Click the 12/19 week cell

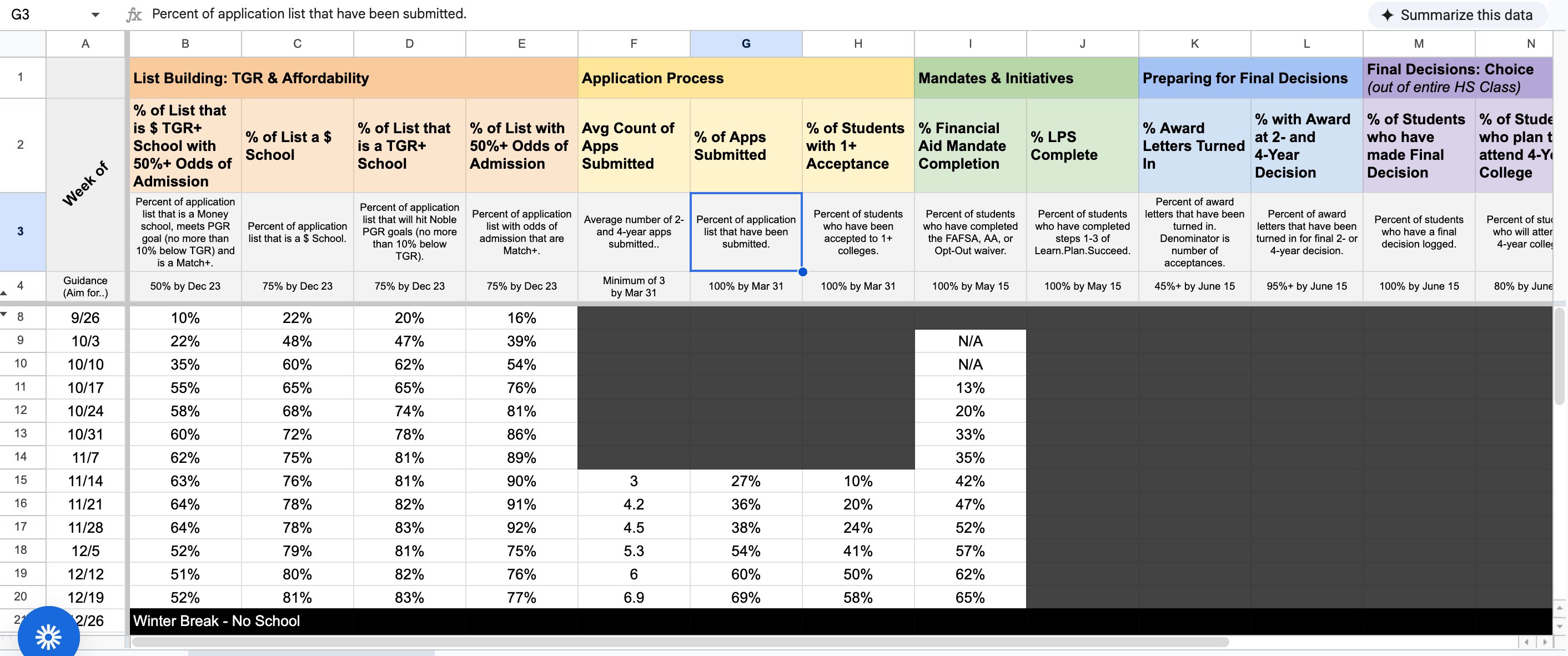(85, 597)
